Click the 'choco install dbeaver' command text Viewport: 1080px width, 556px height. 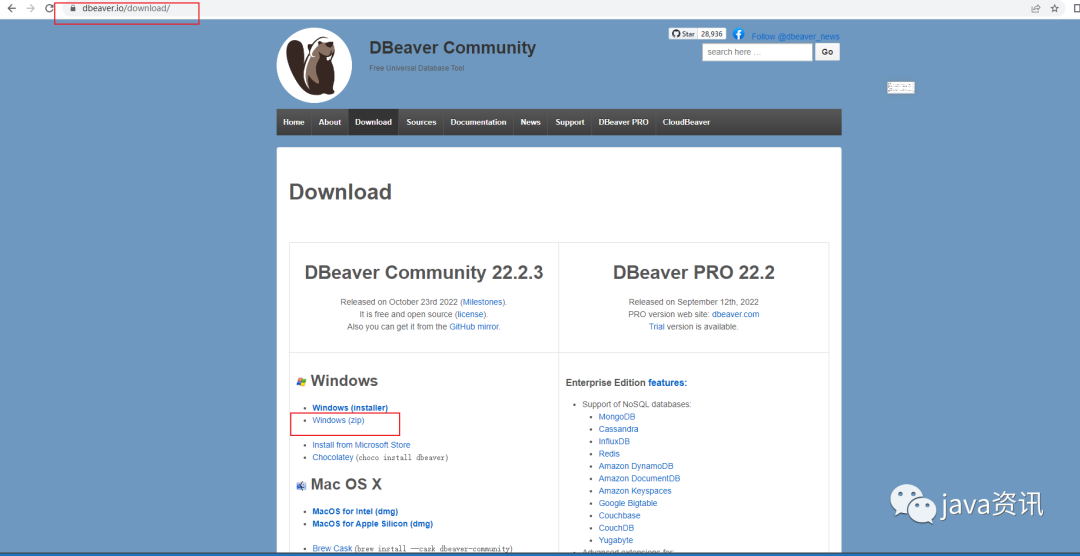coord(404,457)
